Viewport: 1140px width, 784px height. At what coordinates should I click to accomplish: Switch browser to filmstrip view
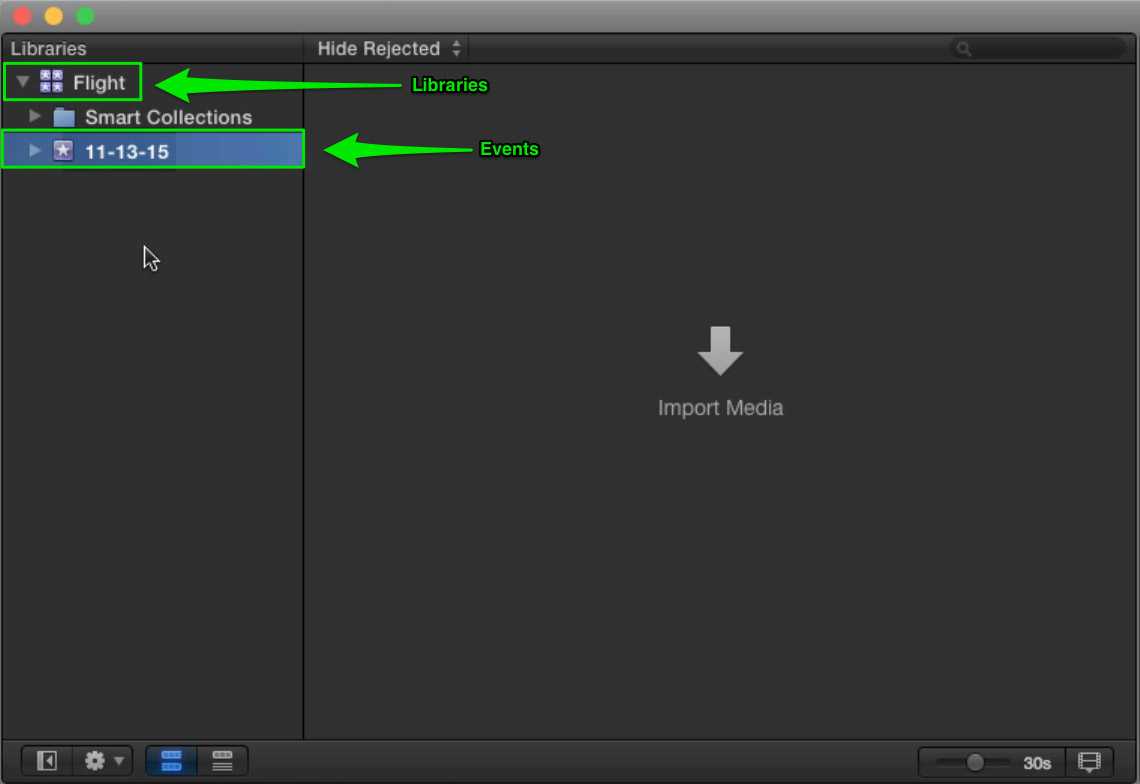171,761
